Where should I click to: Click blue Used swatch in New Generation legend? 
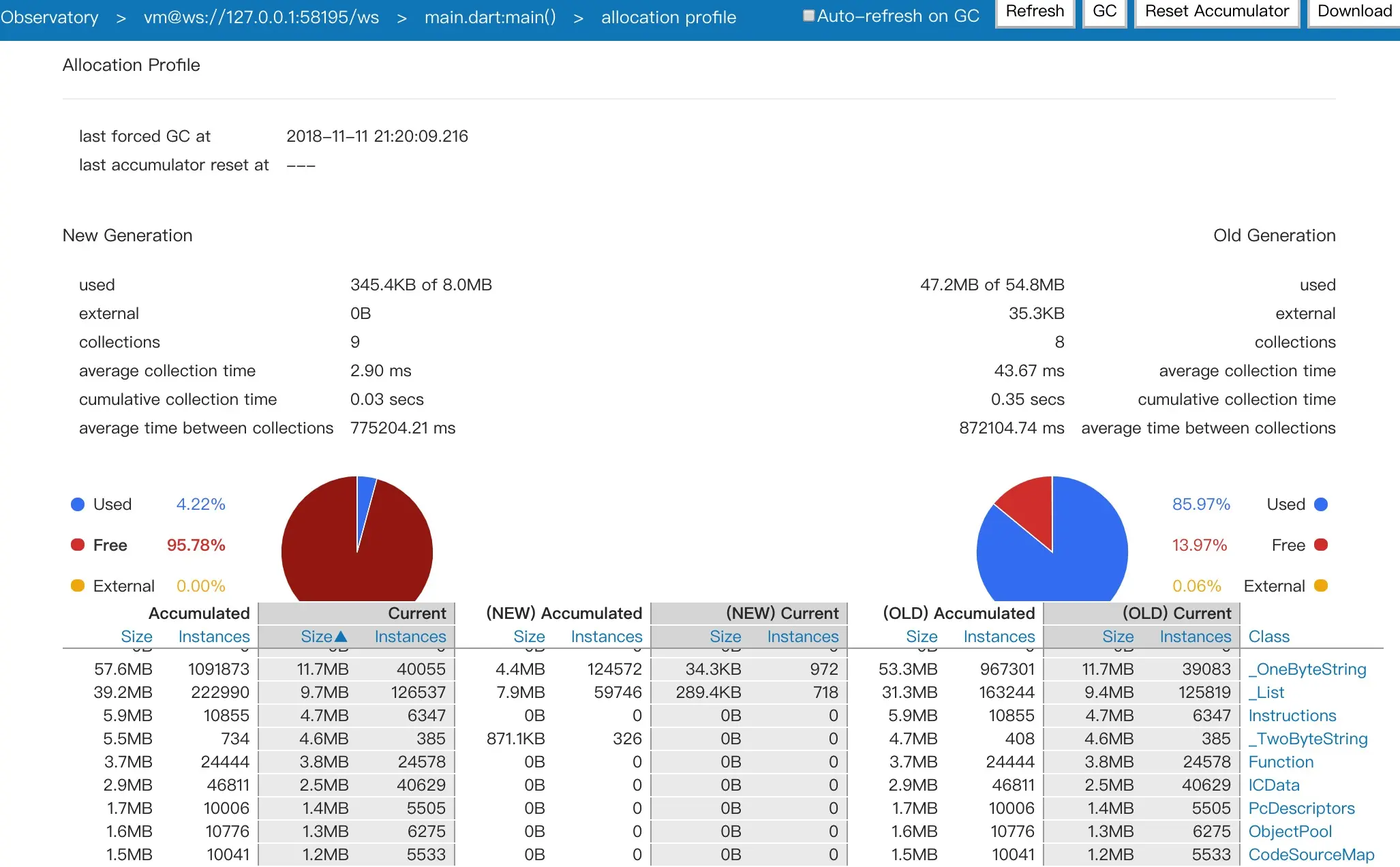(78, 504)
